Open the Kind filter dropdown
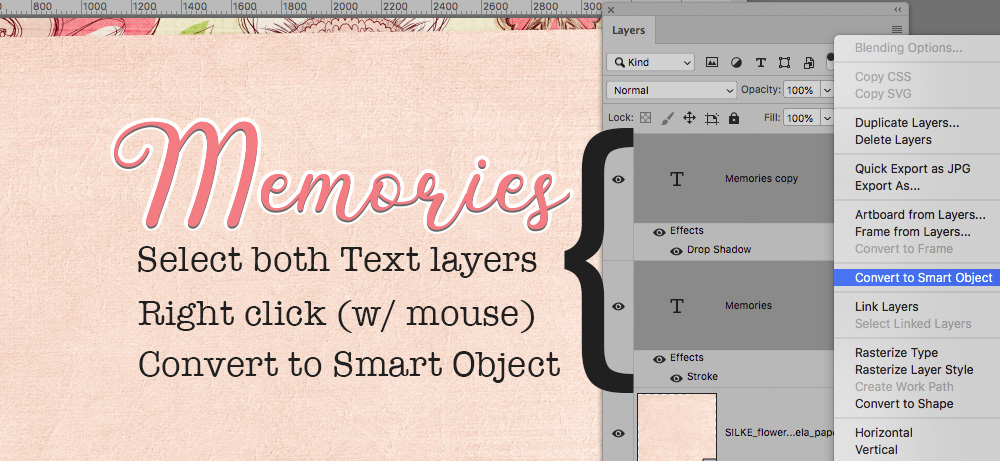This screenshot has height=461, width=1000. click(x=650, y=62)
